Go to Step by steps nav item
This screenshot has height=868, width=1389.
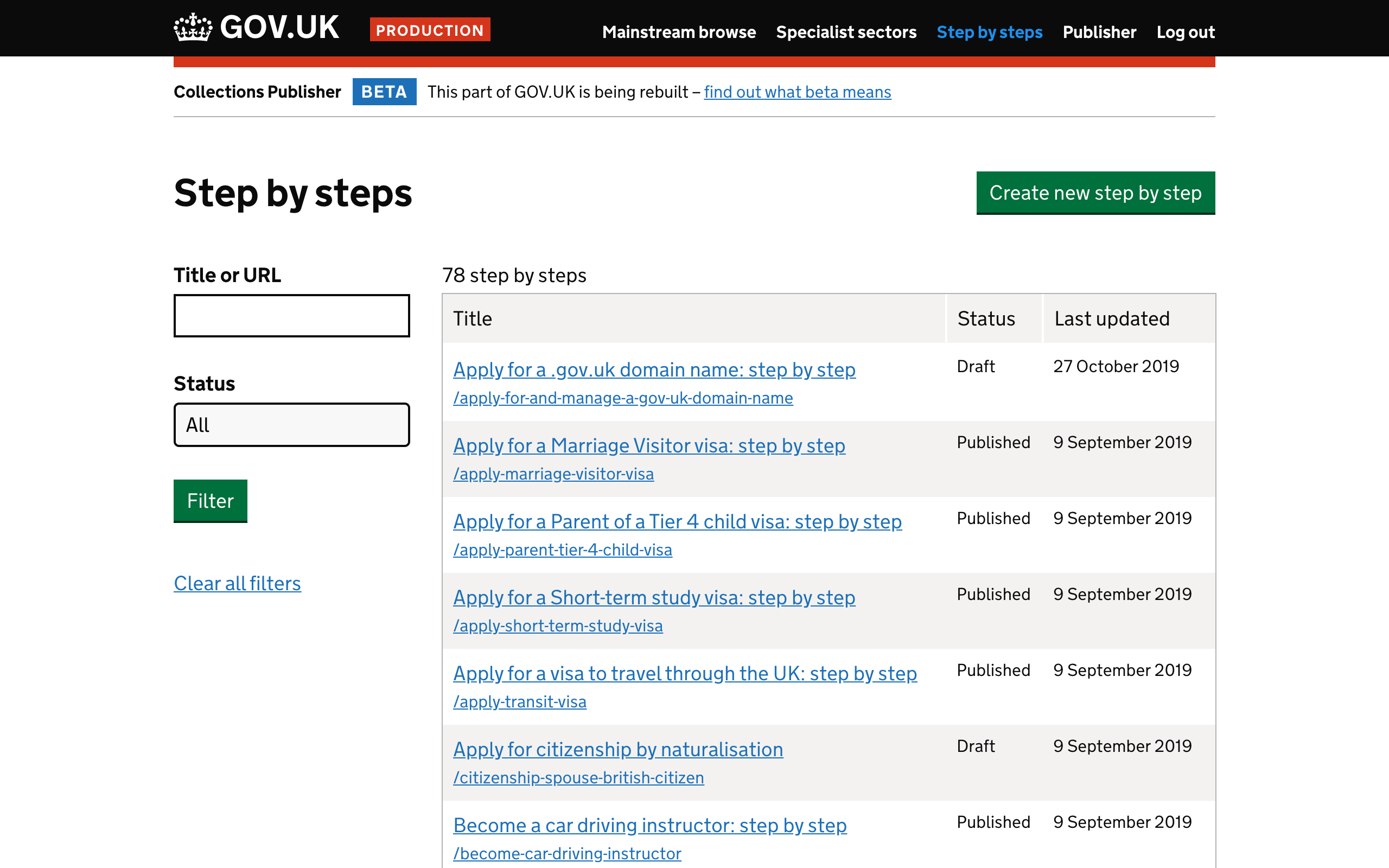[990, 32]
